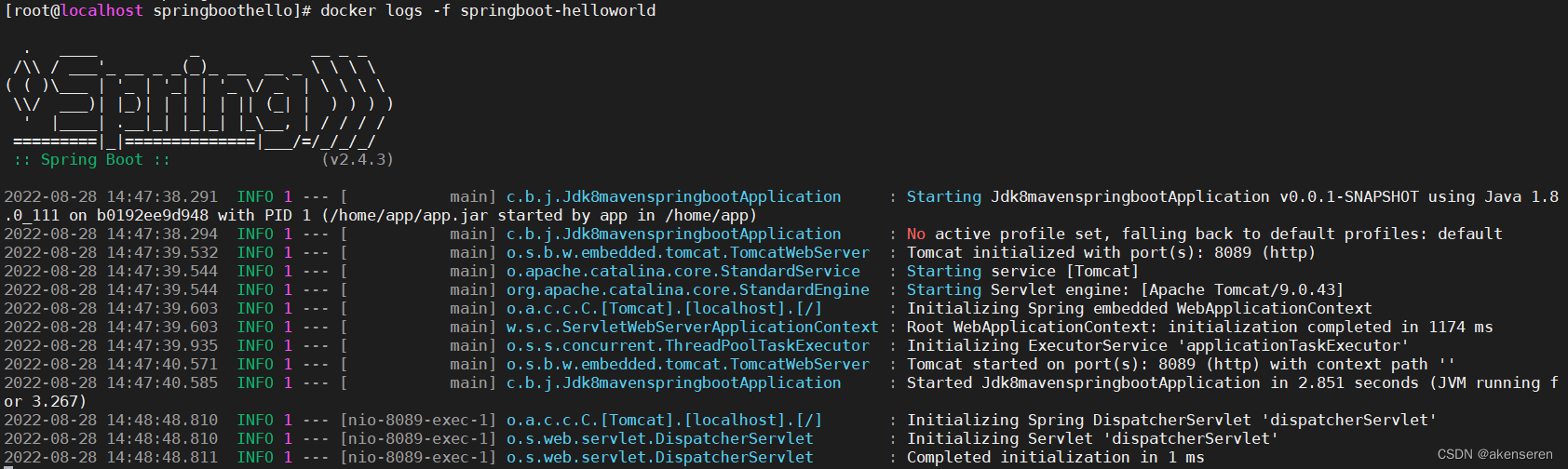This screenshot has height=469, width=1568.
Task: Select the timestamp '14:47:39.532'
Action: point(162,253)
